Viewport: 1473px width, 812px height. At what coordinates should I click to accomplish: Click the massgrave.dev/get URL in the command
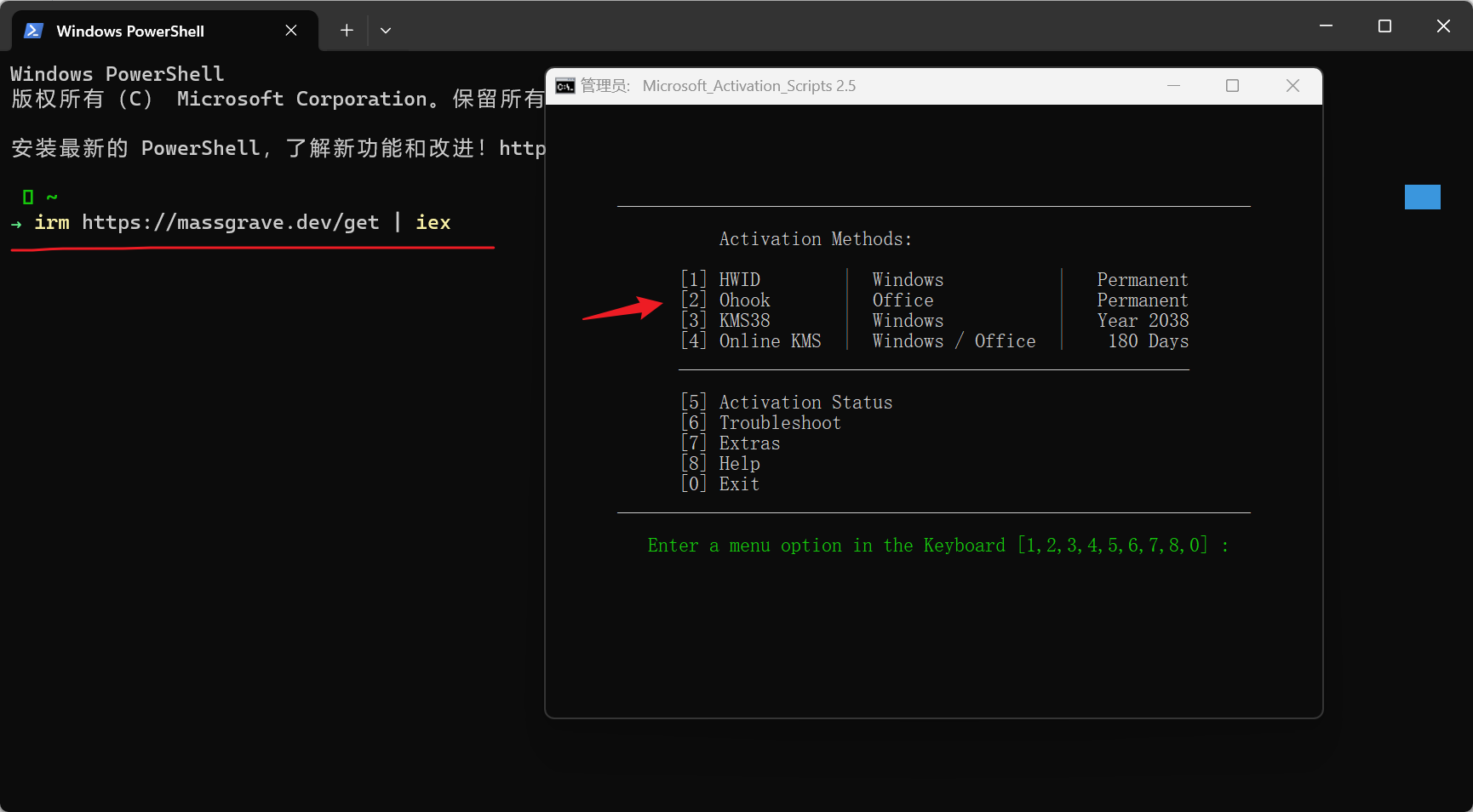pyautogui.click(x=230, y=223)
